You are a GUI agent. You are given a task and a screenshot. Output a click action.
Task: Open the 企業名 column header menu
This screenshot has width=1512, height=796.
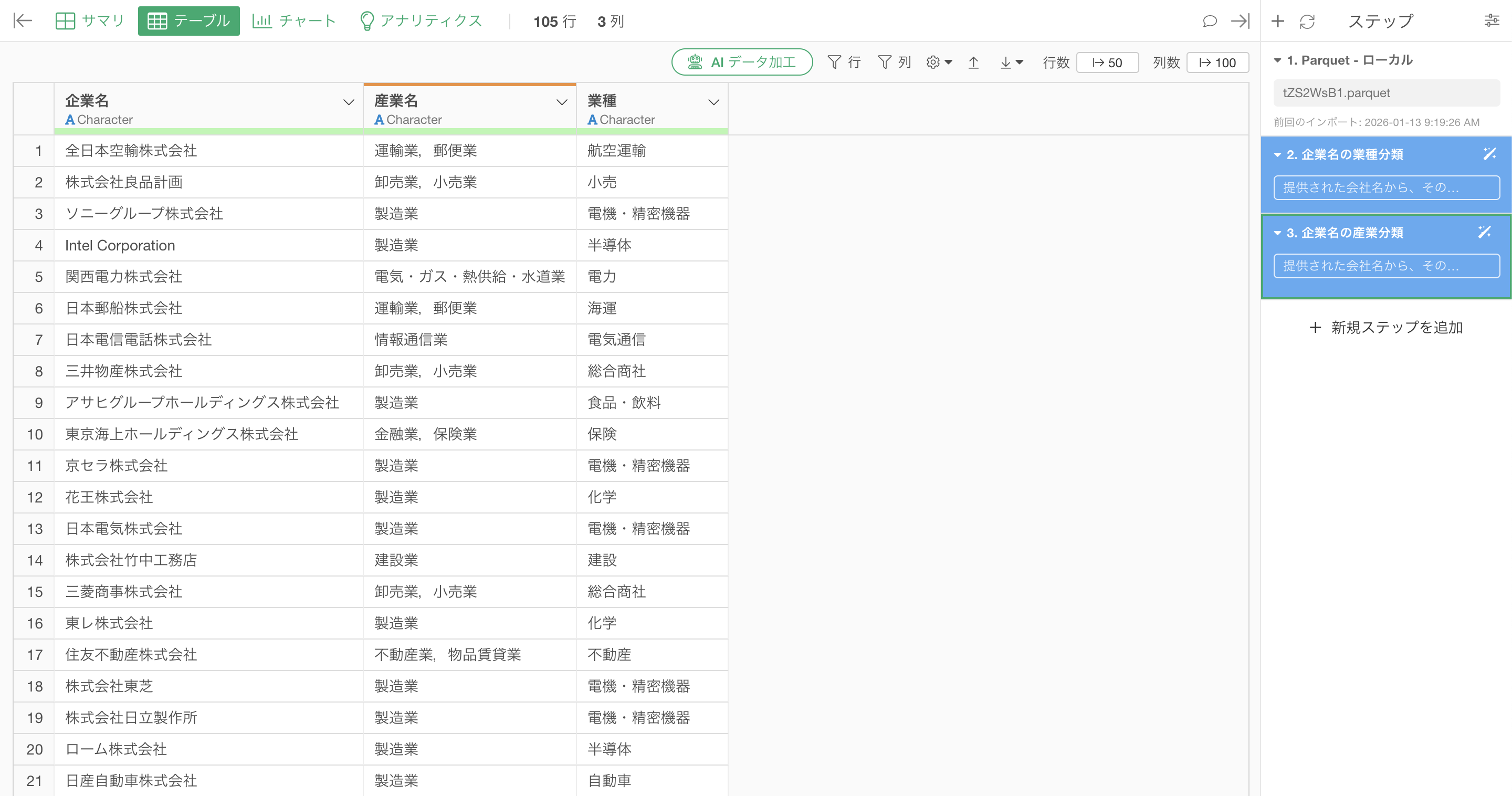click(349, 102)
